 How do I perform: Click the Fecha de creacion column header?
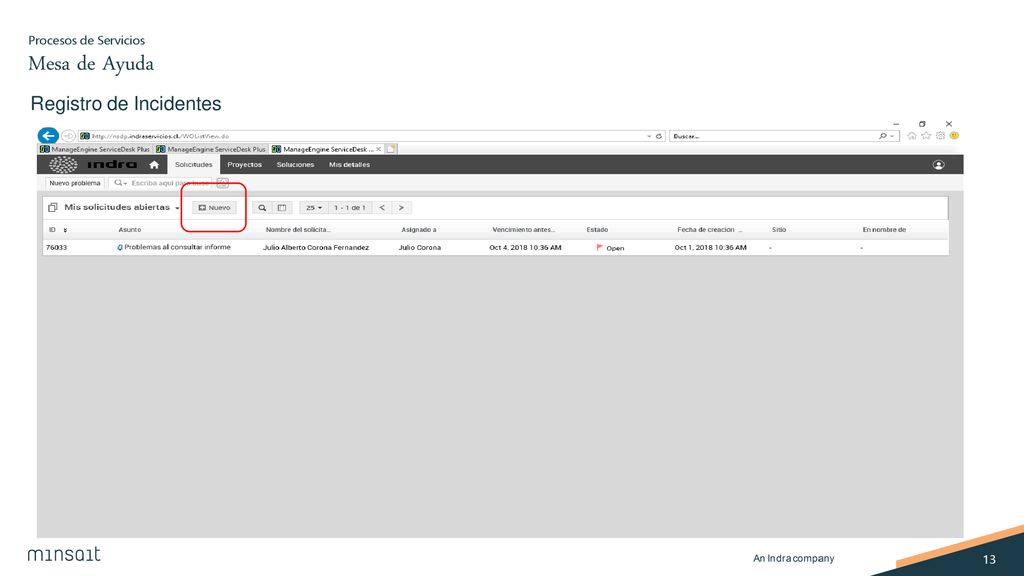tap(709, 230)
